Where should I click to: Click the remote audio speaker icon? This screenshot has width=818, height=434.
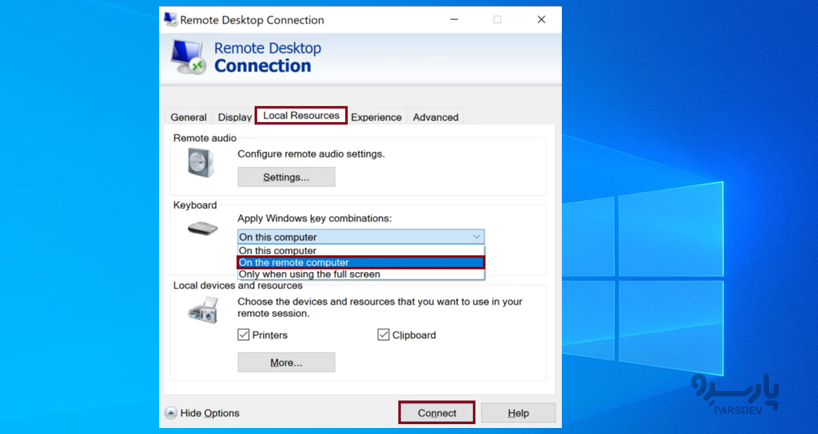[201, 162]
